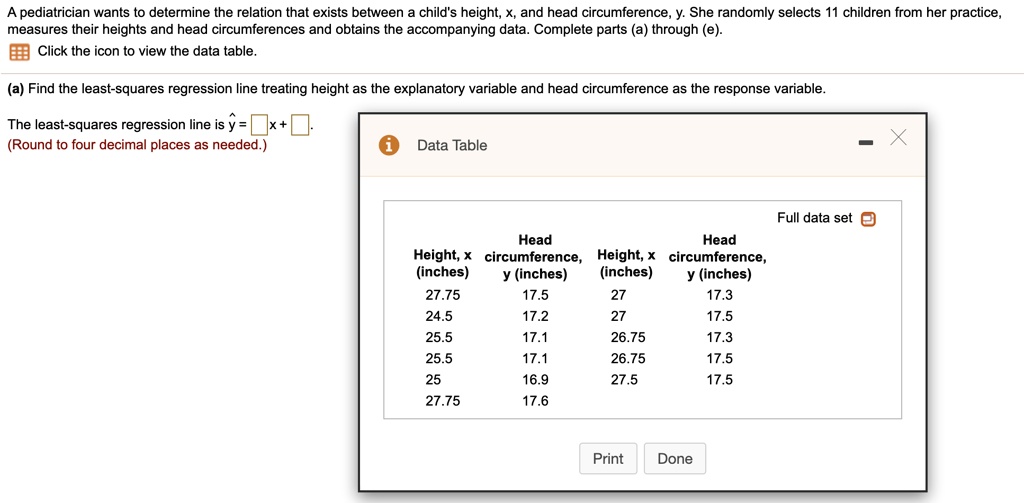
Task: Select the 17.6 head circumference cell
Action: point(535,401)
